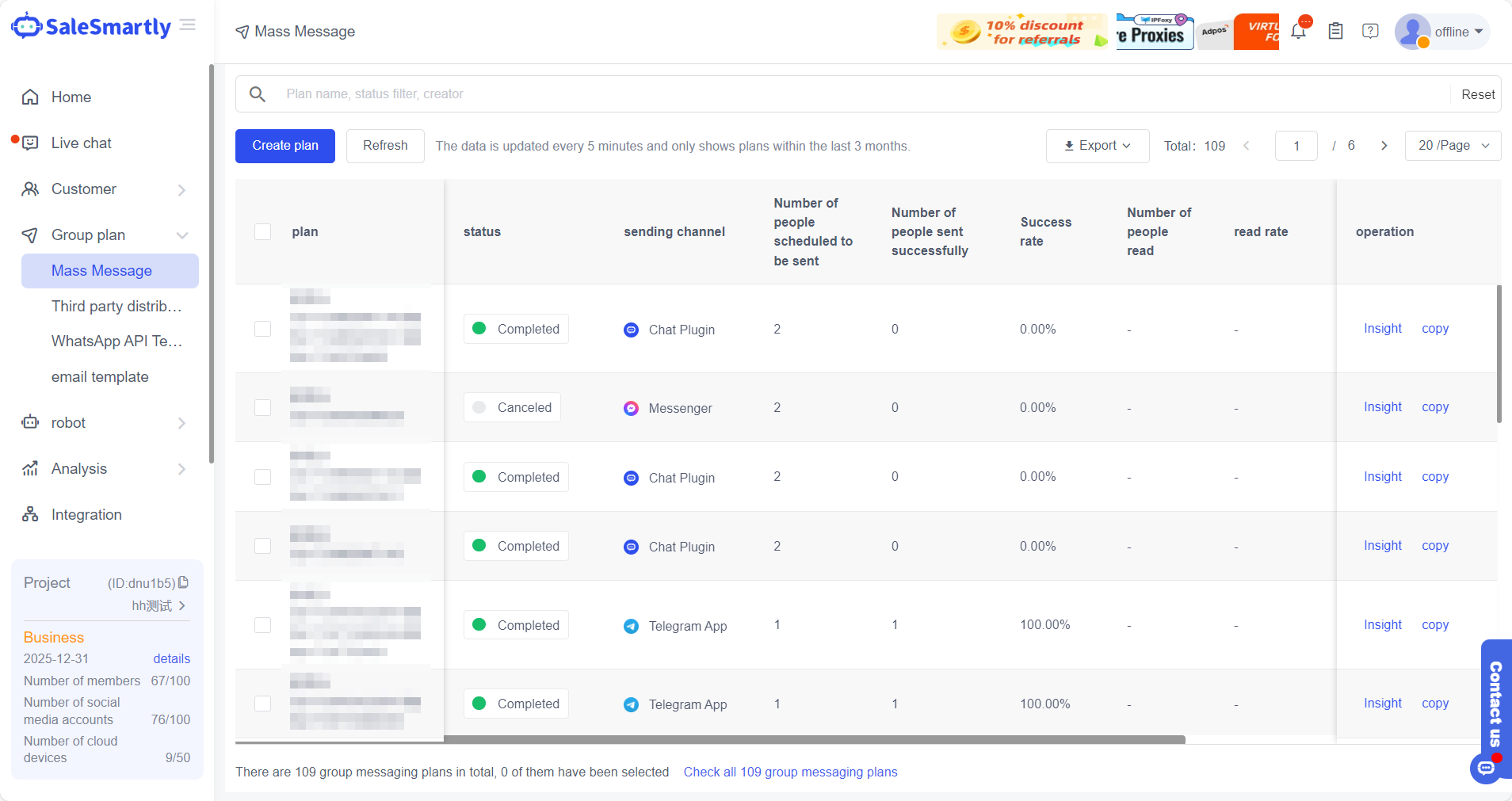Click the Create plan button
The height and width of the screenshot is (801, 1512).
click(x=285, y=146)
